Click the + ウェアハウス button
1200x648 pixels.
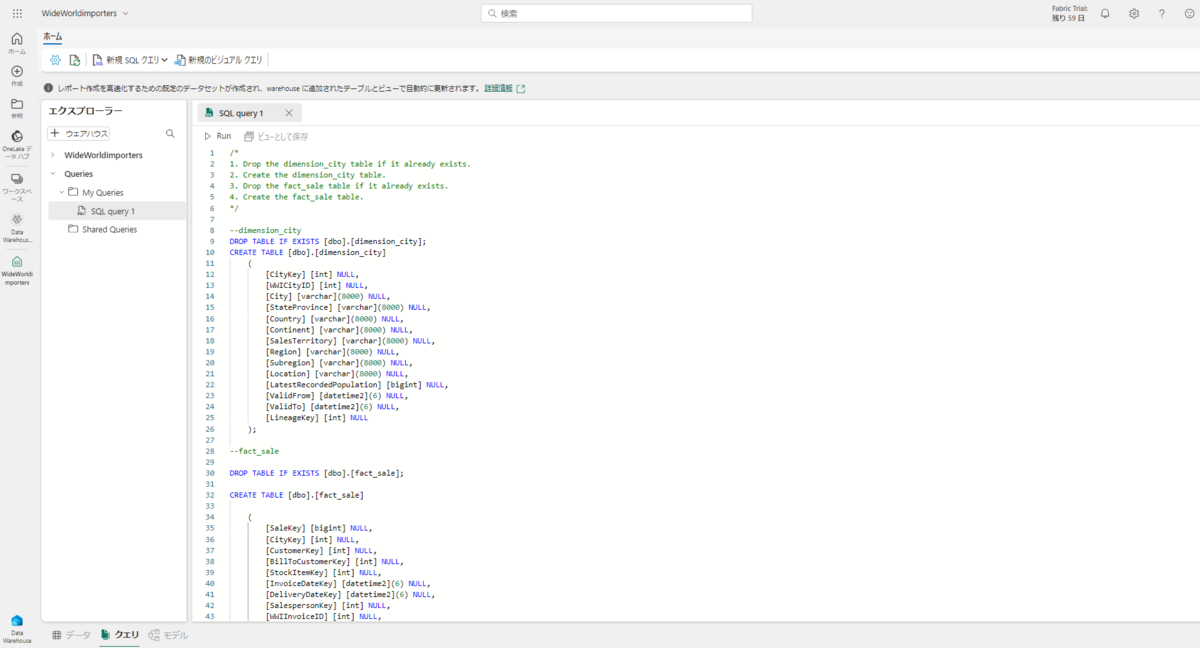click(80, 133)
